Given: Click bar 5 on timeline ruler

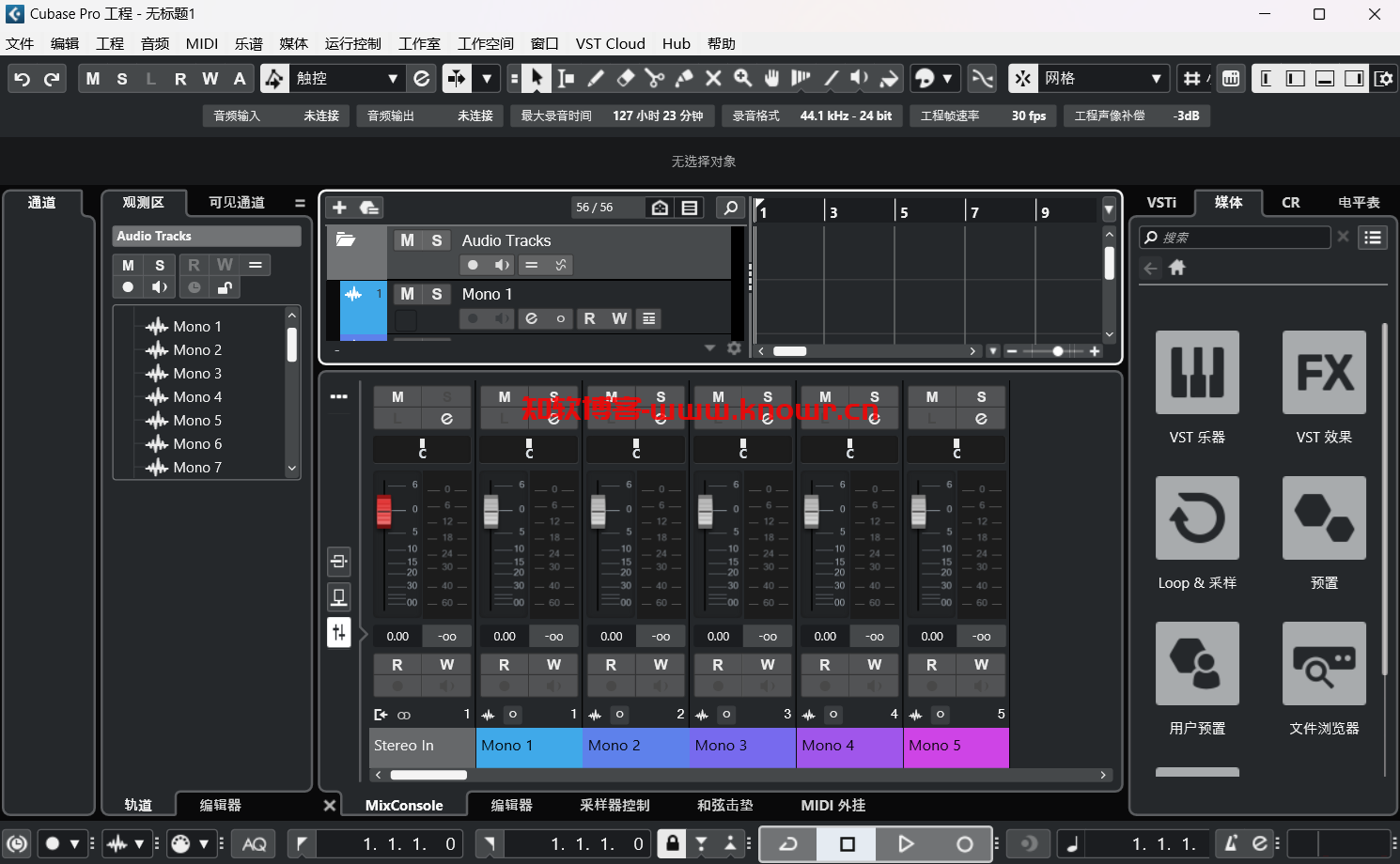Looking at the screenshot, I should (x=904, y=212).
